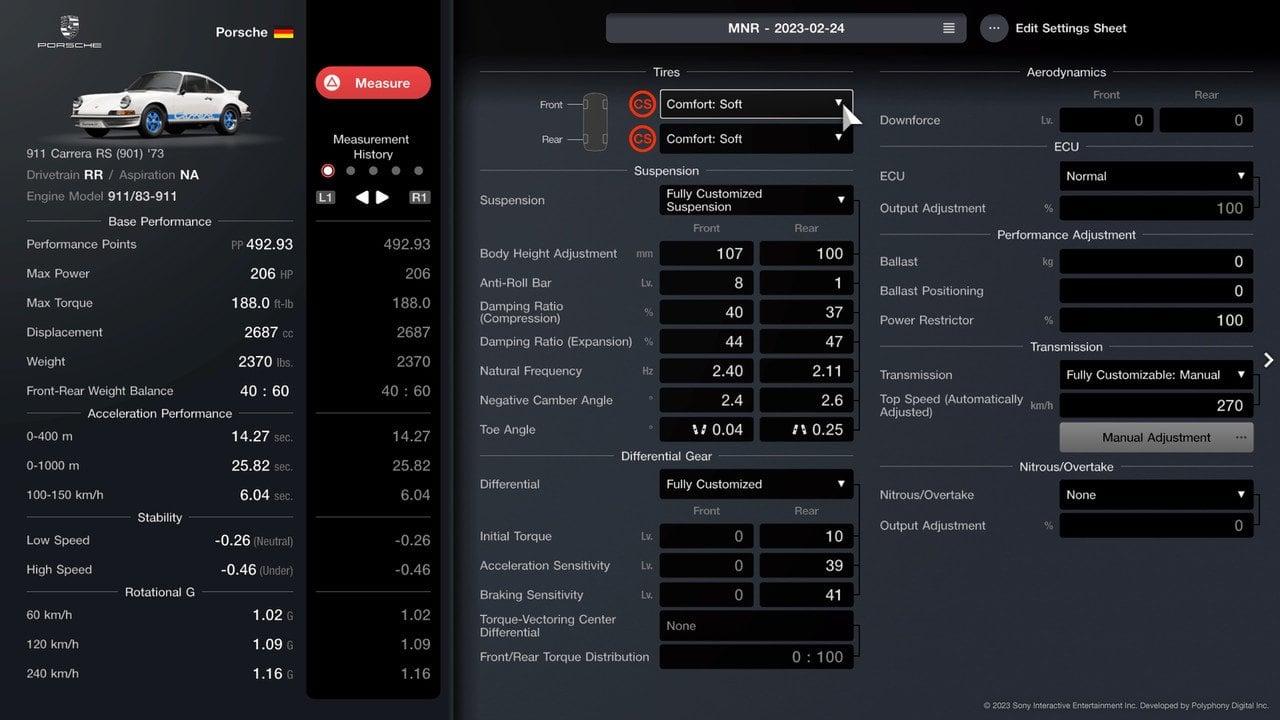Select rear Braking Sensitivity value 41
The height and width of the screenshot is (720, 1280).
coord(806,595)
